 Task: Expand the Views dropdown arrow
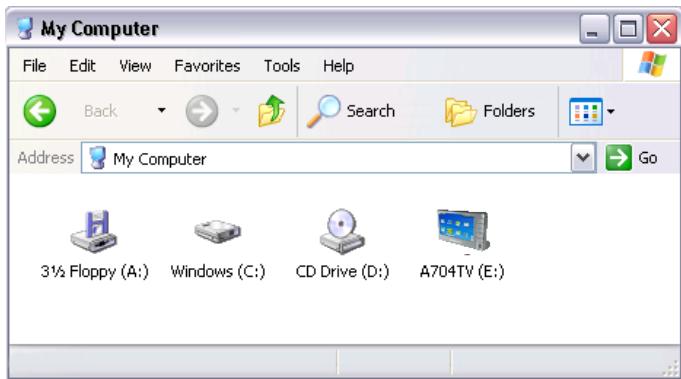coord(611,112)
